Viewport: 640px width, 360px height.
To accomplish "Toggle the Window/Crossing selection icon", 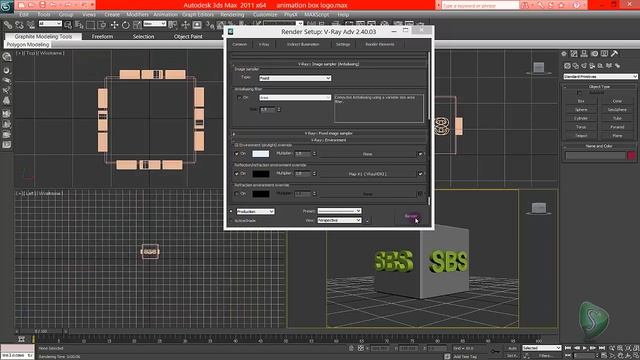I will click(102, 25).
